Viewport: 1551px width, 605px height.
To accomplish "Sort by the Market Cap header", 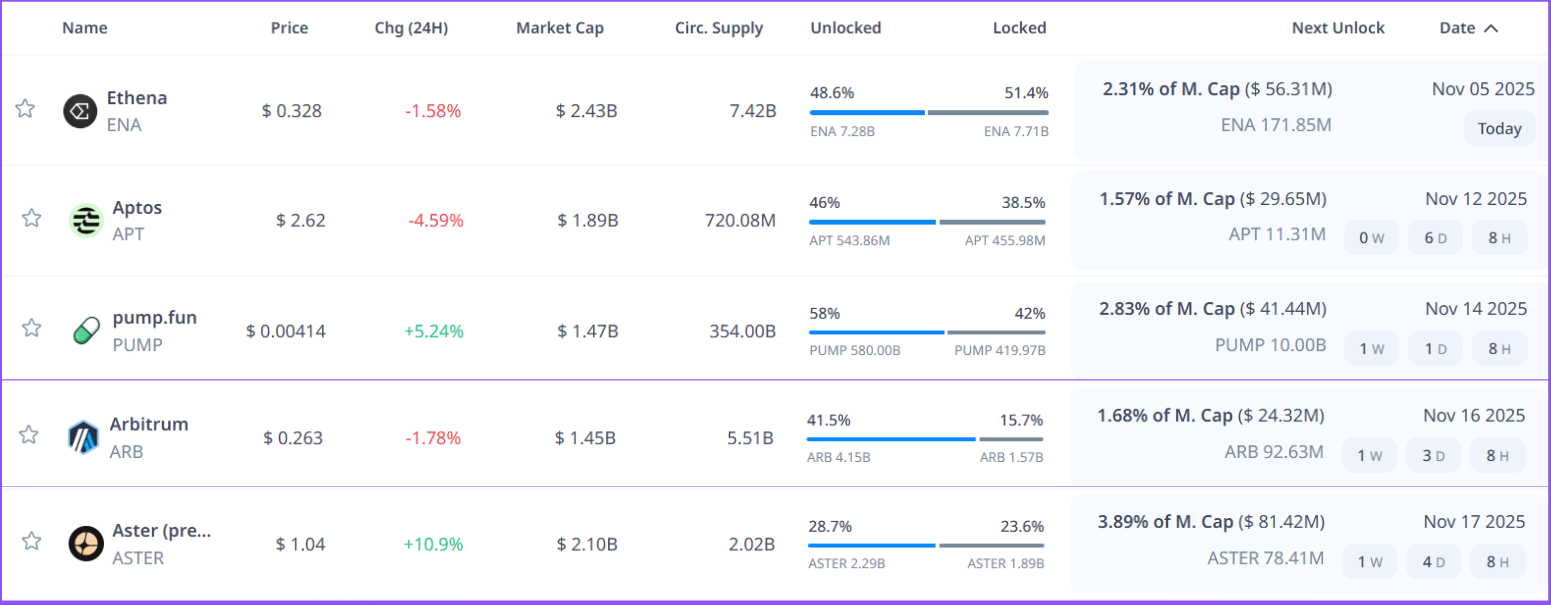I will [x=559, y=28].
